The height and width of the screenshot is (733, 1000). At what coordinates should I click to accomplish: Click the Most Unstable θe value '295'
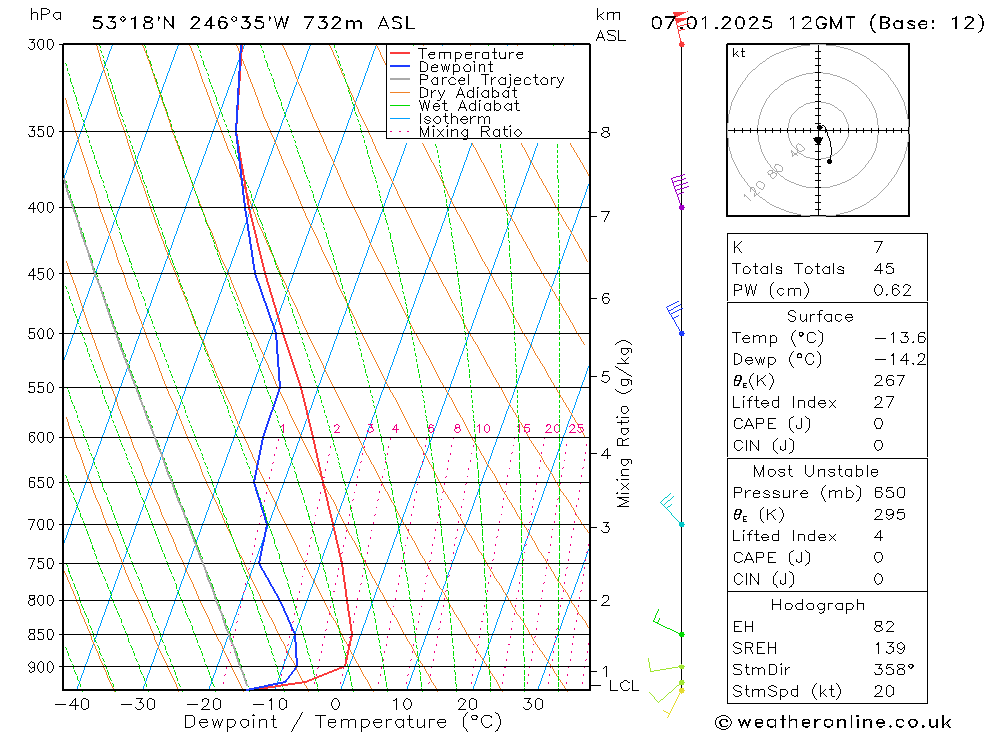889,515
